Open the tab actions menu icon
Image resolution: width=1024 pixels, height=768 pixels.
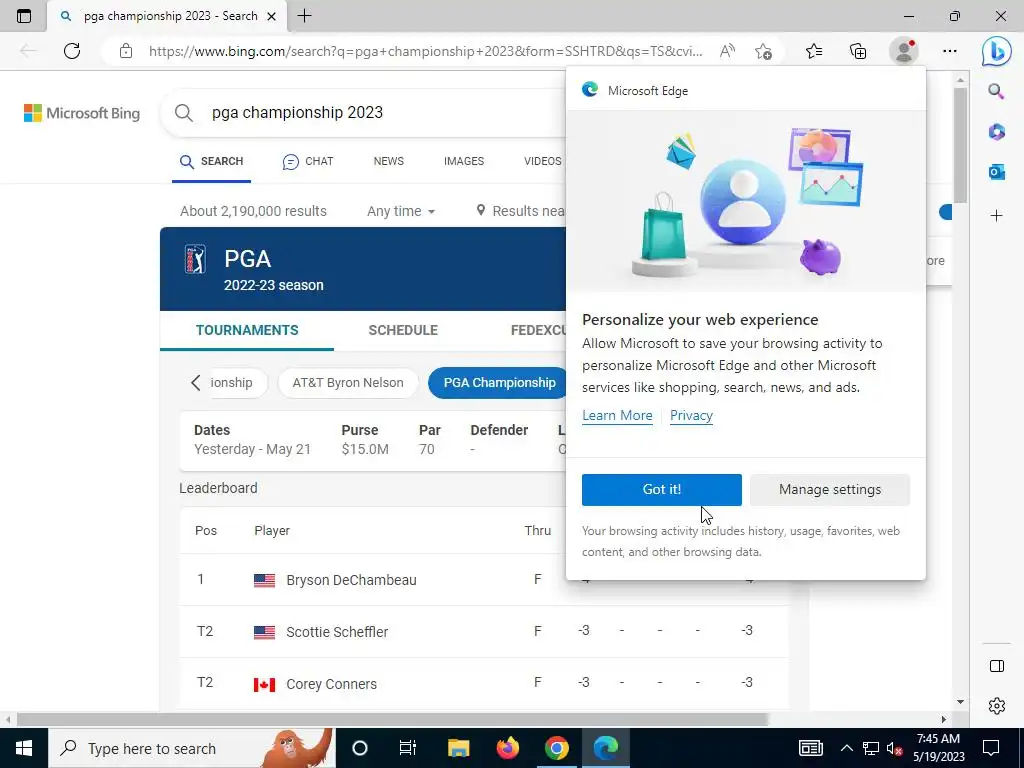pyautogui.click(x=24, y=16)
